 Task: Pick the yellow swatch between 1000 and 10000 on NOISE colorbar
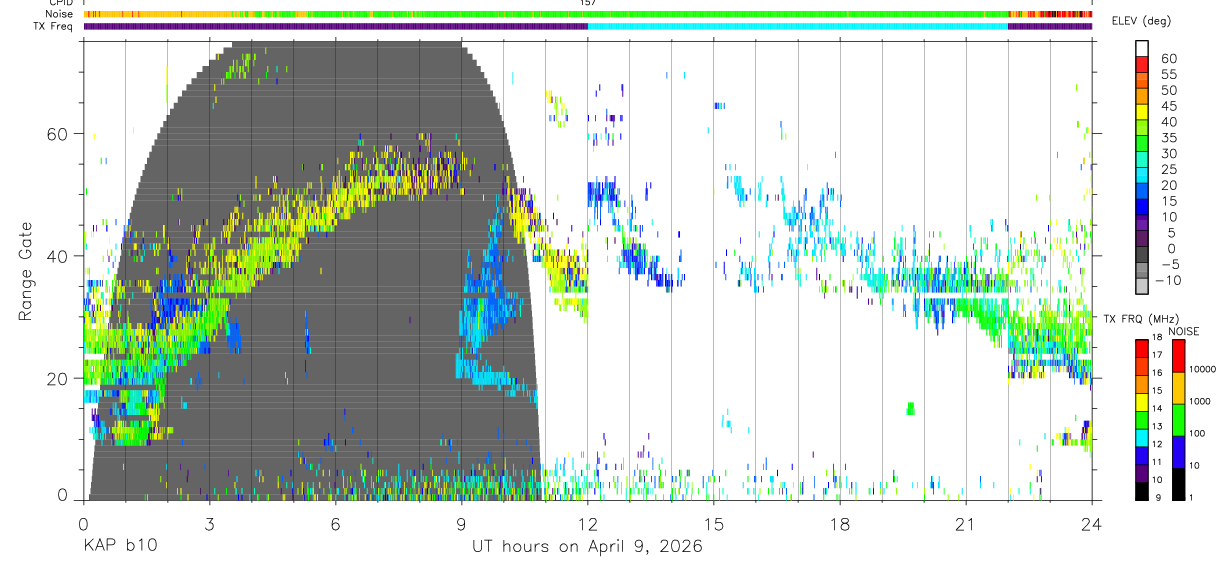pyautogui.click(x=1180, y=387)
